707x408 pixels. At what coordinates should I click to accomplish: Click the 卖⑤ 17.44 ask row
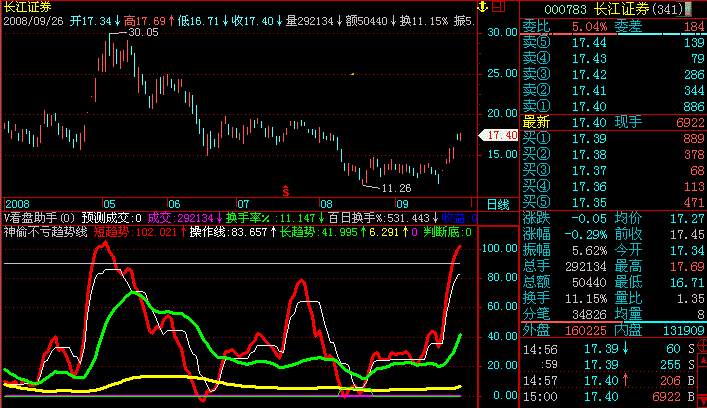point(613,42)
